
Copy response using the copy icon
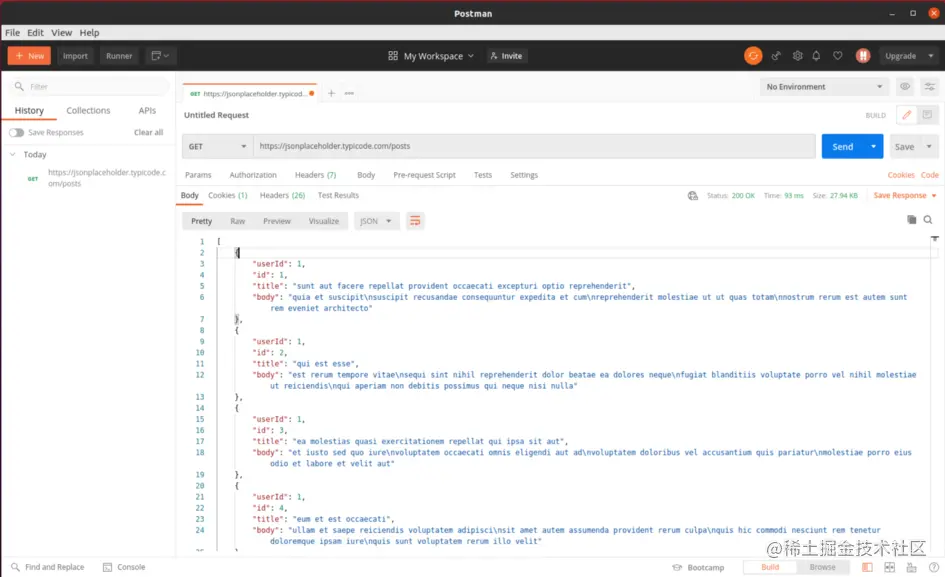click(911, 219)
